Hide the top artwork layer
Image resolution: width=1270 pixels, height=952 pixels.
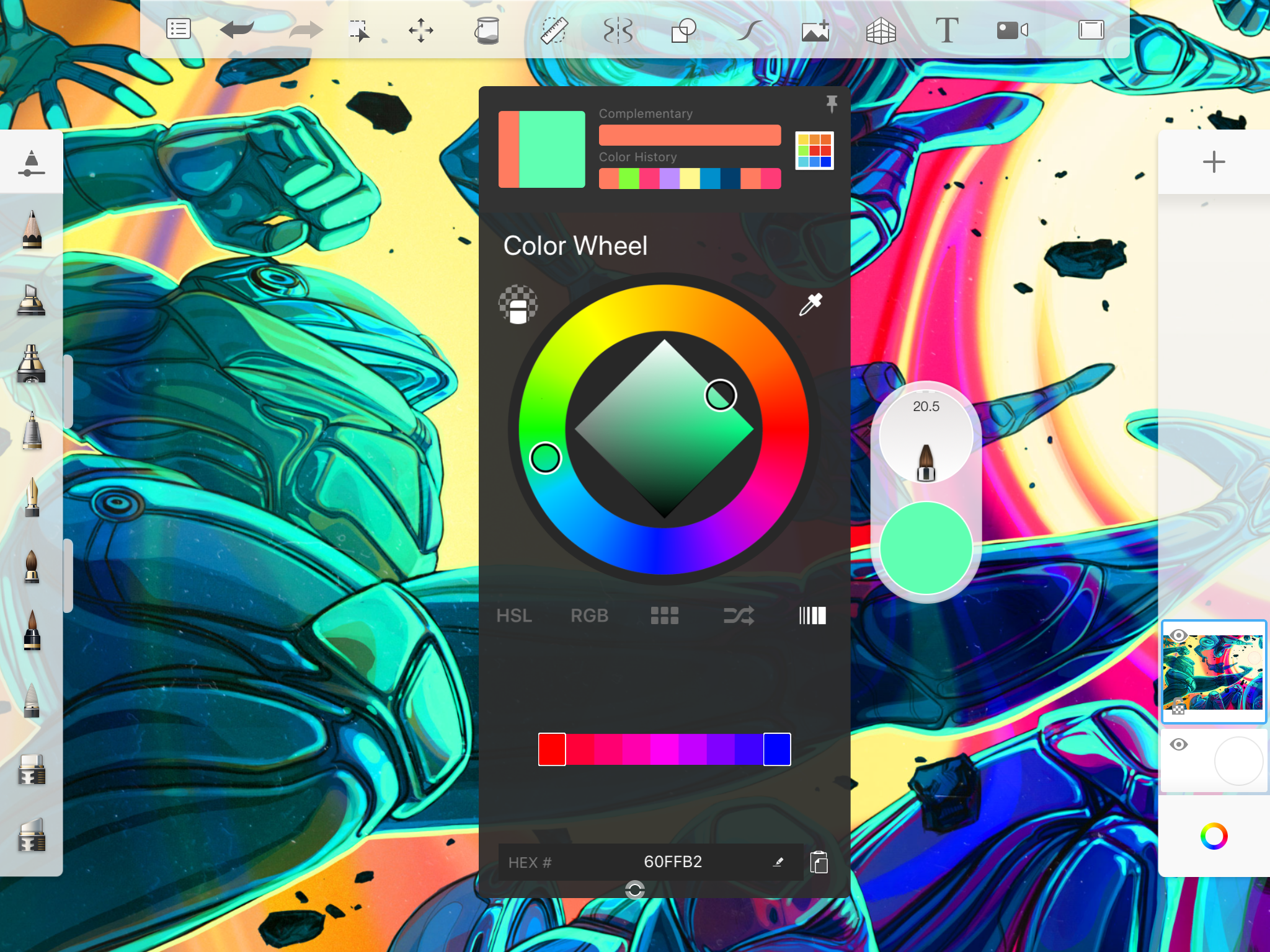(x=1178, y=635)
